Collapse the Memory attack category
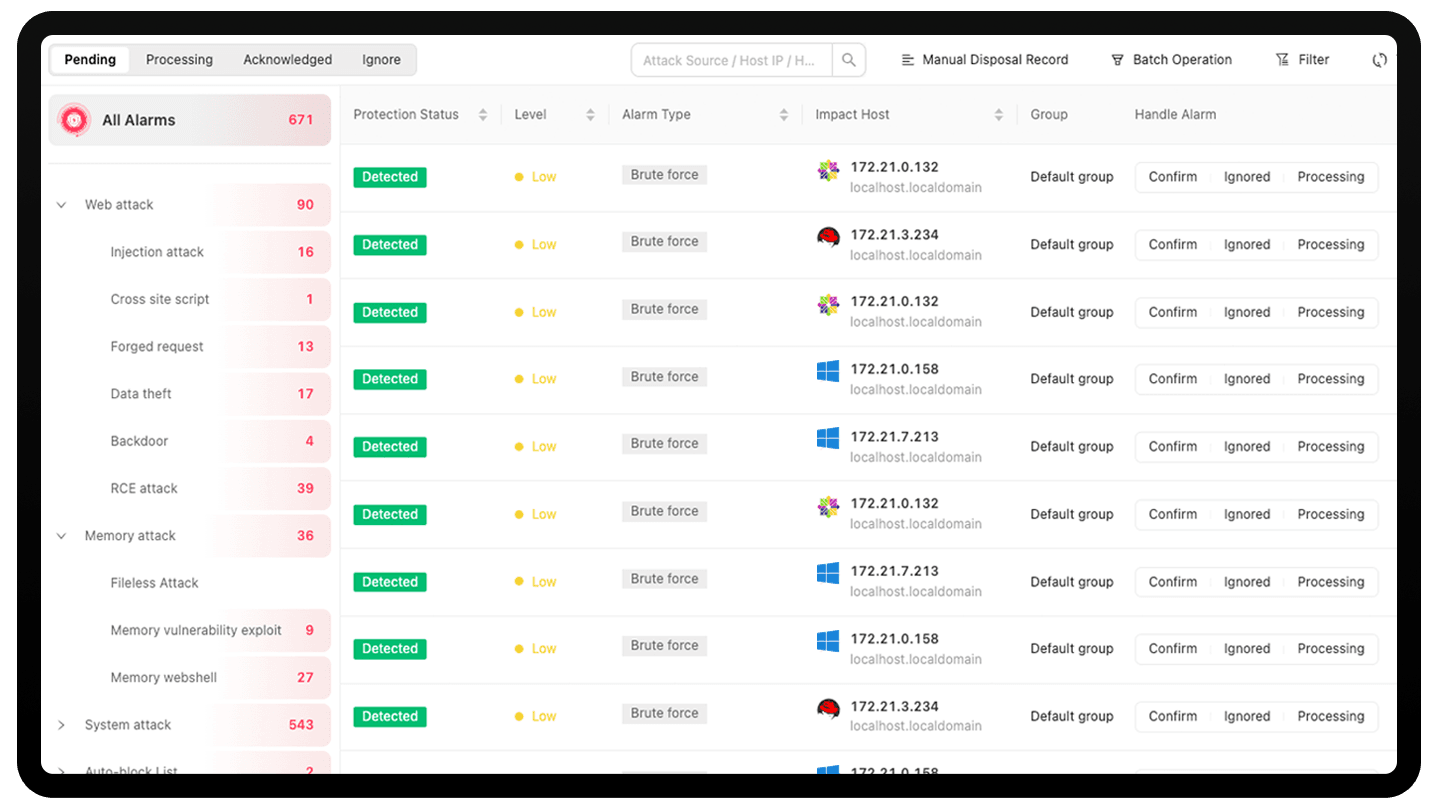Viewport: 1440px width, 810px height. [x=62, y=536]
